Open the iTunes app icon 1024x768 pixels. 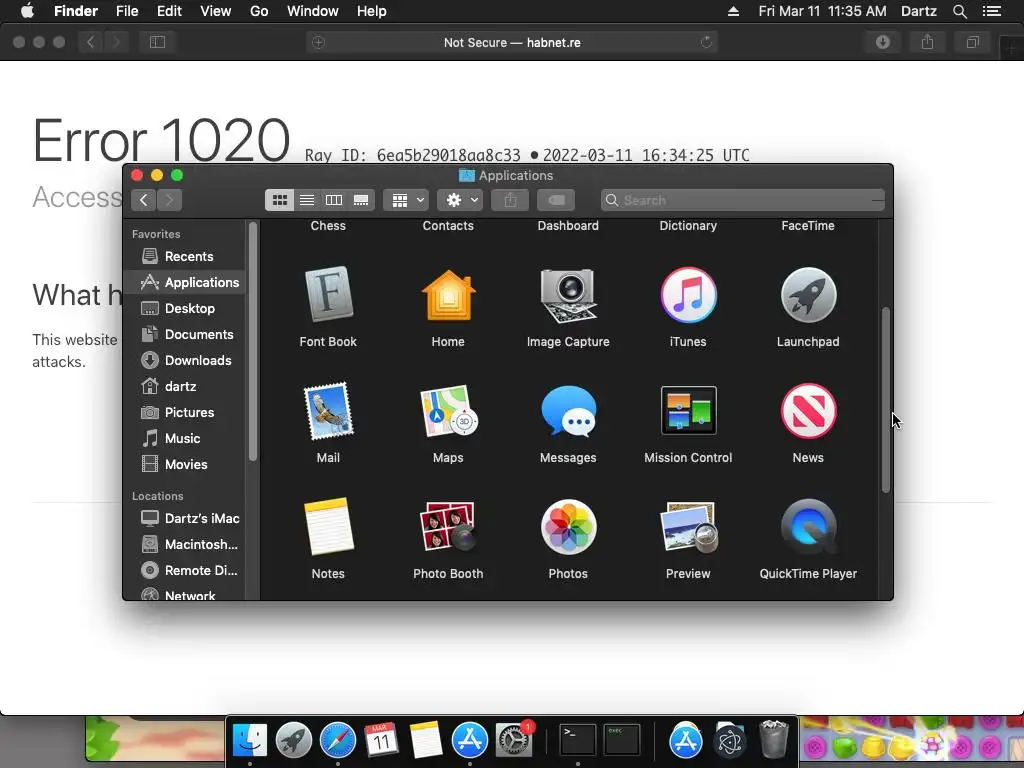[x=688, y=295]
